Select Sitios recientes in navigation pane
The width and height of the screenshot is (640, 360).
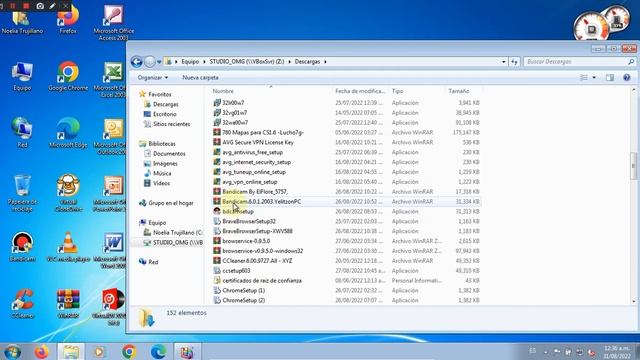coord(171,124)
